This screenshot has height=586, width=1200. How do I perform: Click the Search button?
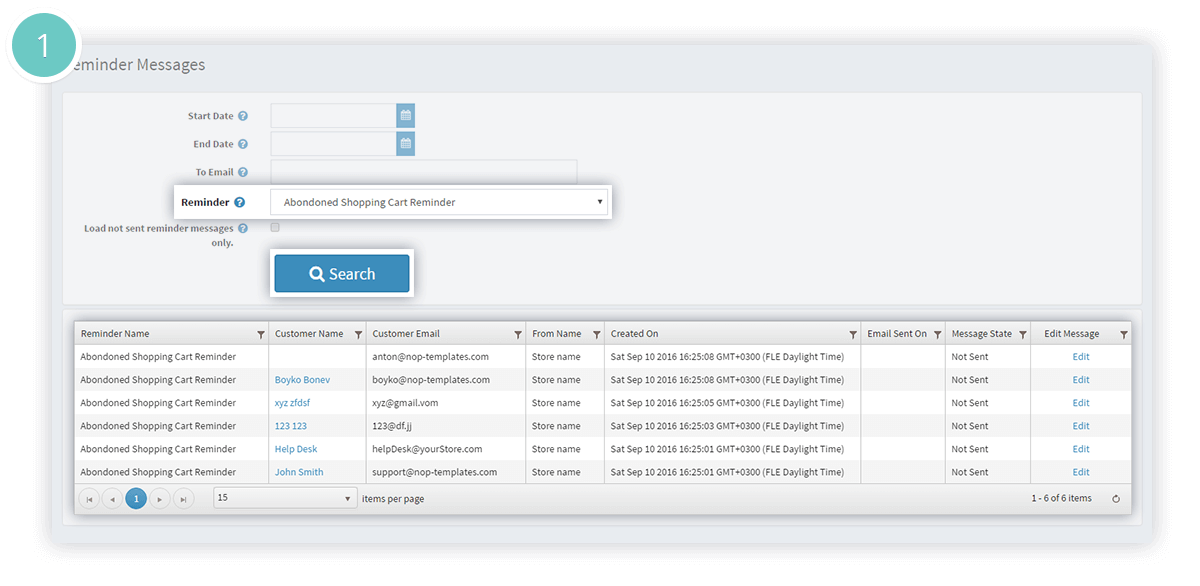click(x=342, y=274)
